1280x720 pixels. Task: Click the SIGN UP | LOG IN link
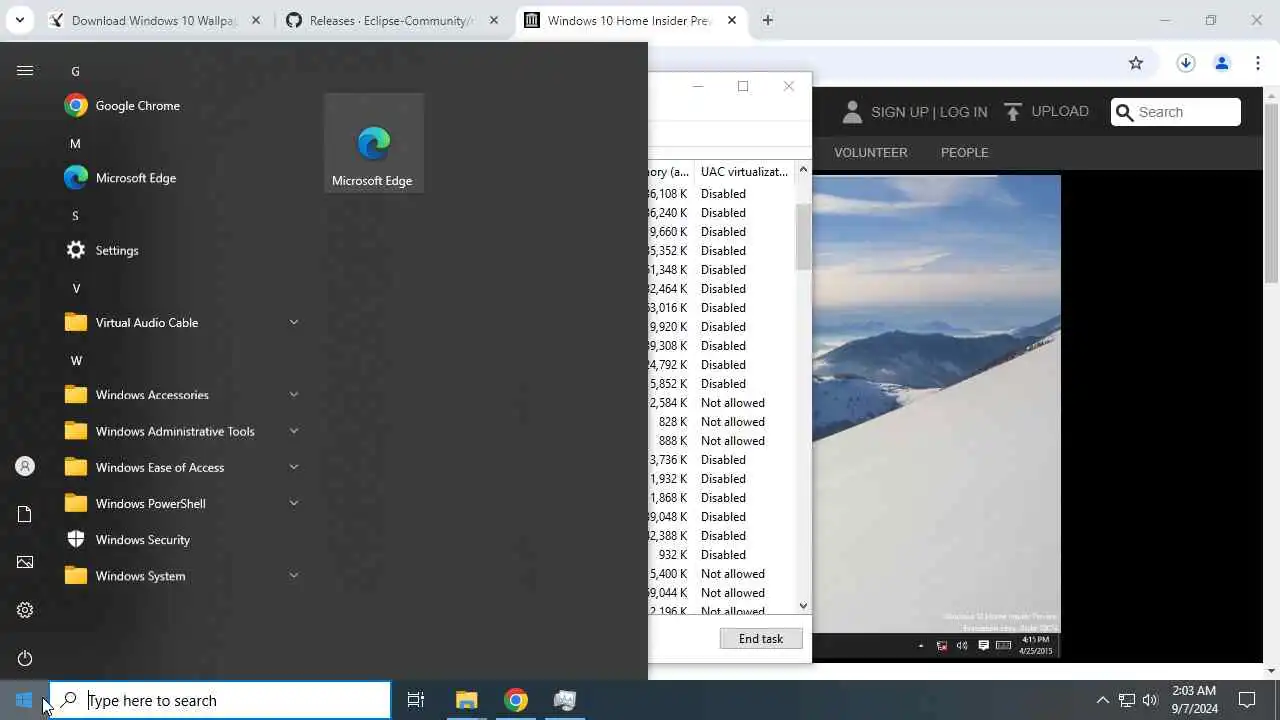click(x=929, y=112)
